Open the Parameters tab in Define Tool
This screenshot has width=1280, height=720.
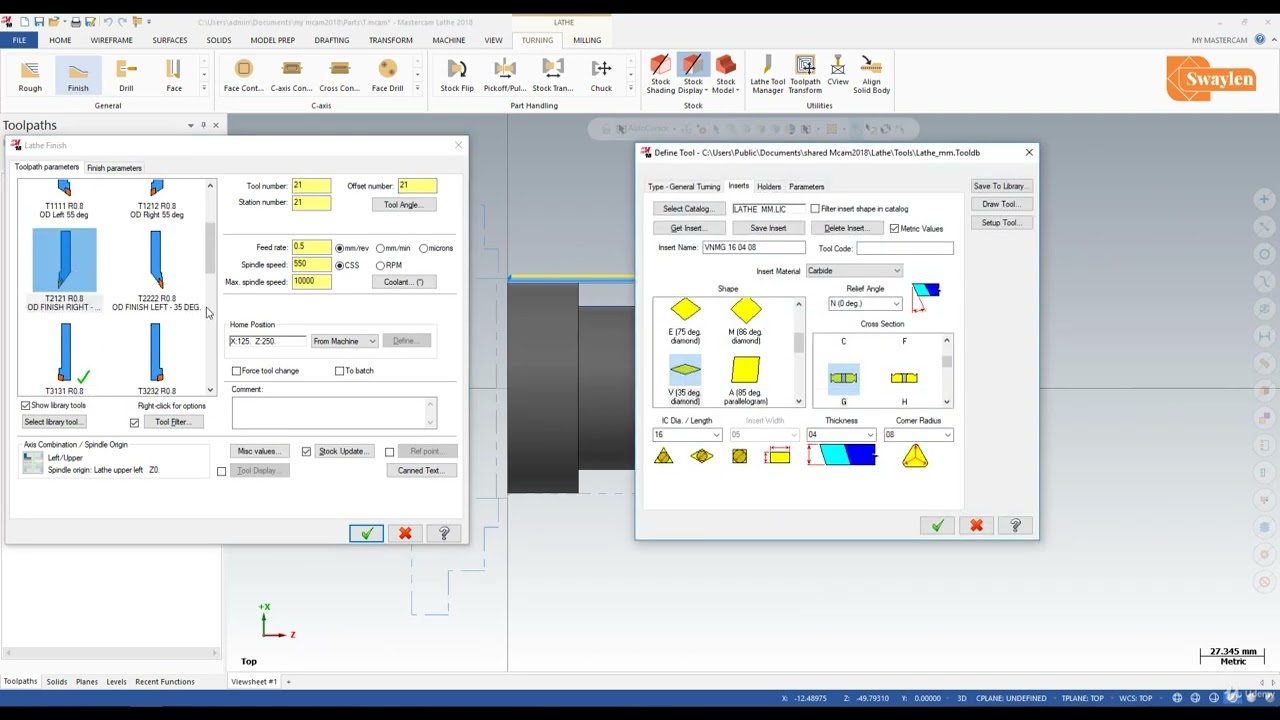point(806,187)
